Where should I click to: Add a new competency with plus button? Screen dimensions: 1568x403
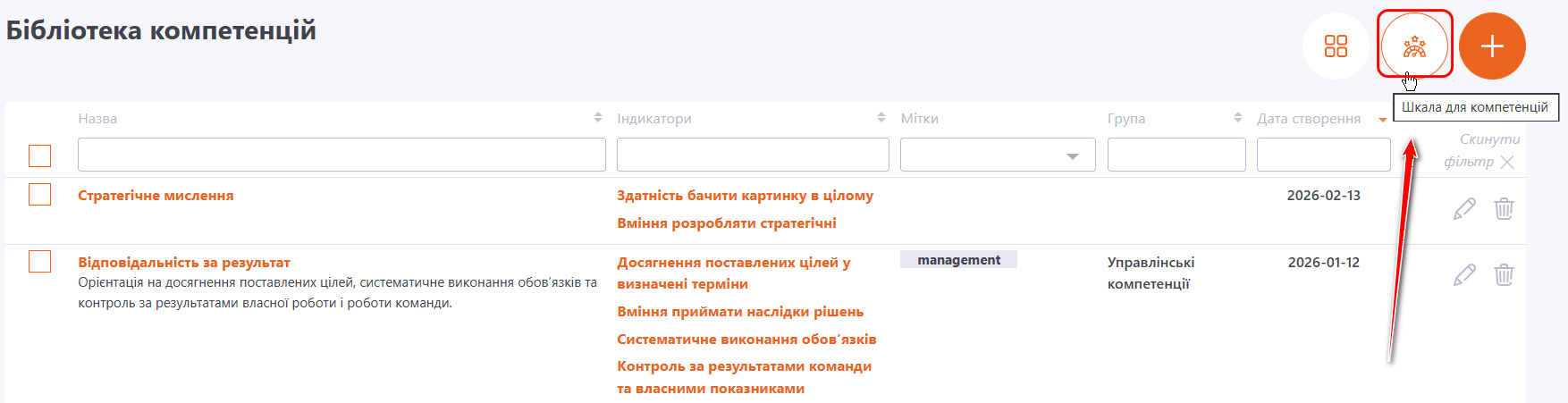click(x=1492, y=46)
